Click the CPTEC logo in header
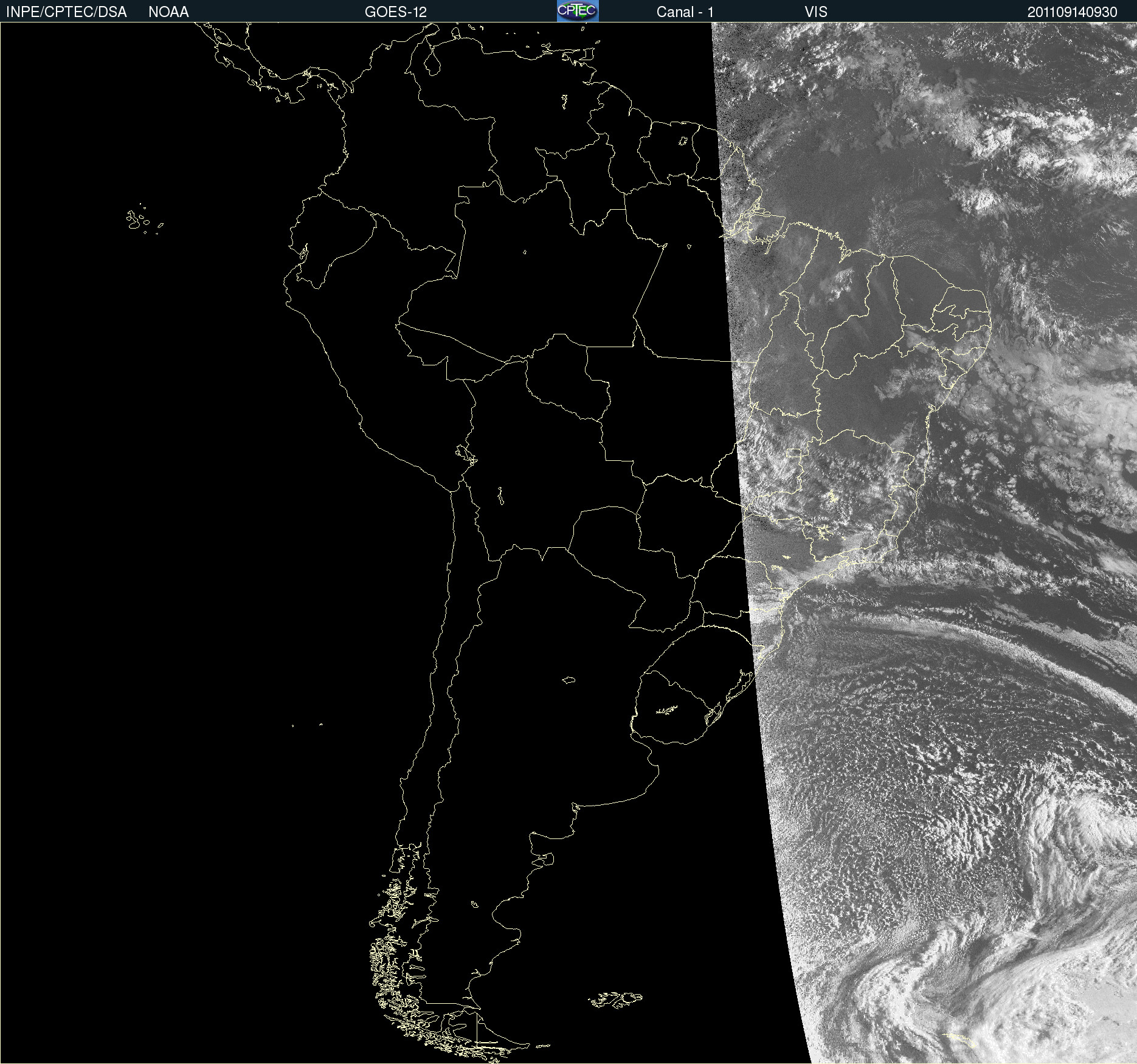The image size is (1137, 1064). [578, 11]
